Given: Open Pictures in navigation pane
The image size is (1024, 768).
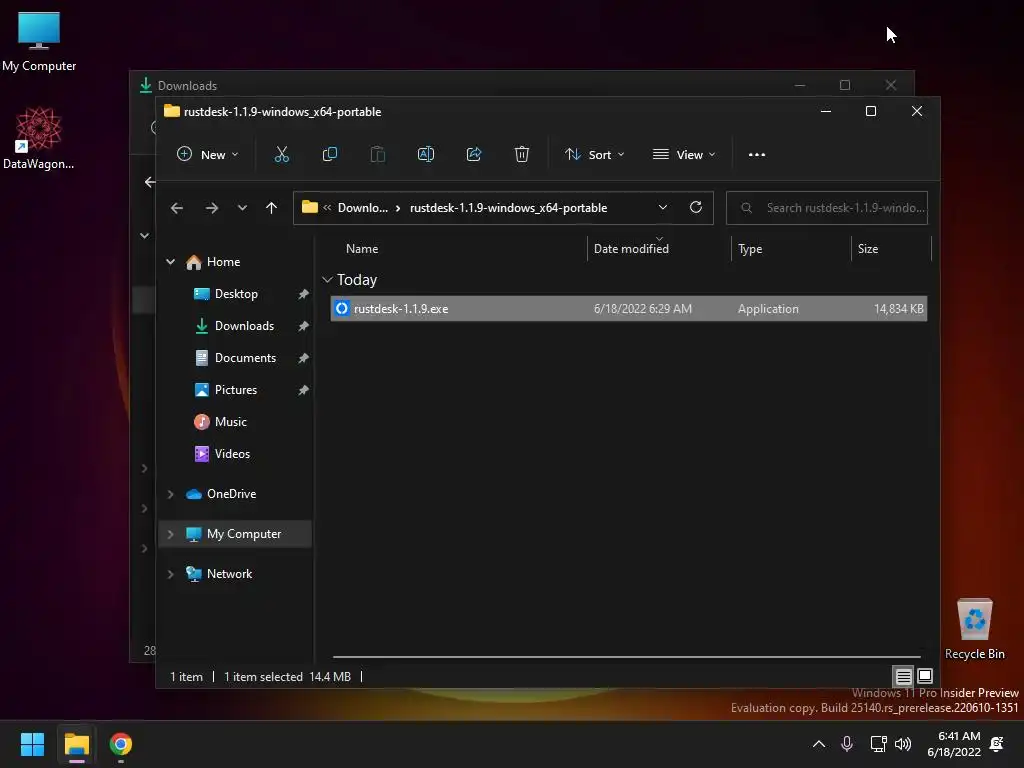Looking at the screenshot, I should point(235,389).
